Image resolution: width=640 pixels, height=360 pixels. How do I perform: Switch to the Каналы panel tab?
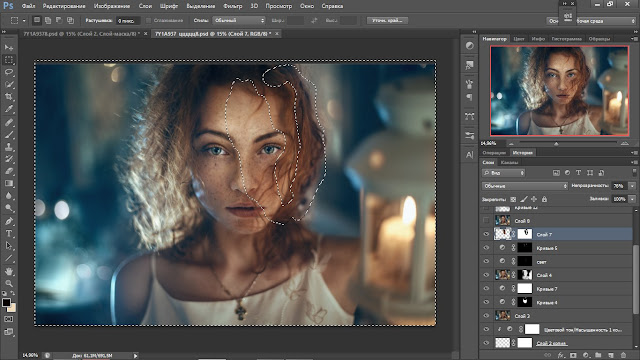point(509,162)
